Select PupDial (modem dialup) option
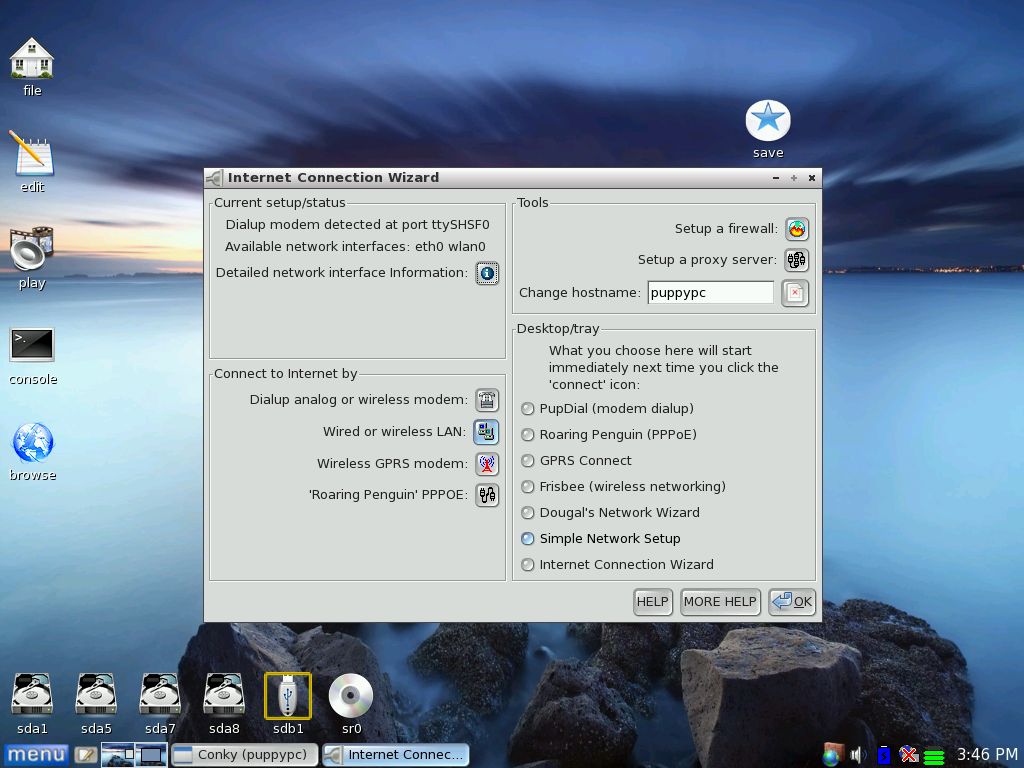 pyautogui.click(x=528, y=409)
